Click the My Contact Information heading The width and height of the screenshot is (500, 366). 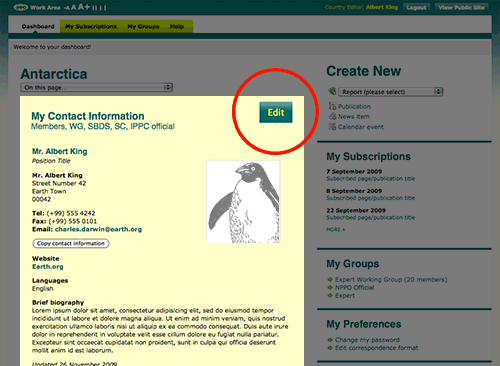pyautogui.click(x=88, y=116)
